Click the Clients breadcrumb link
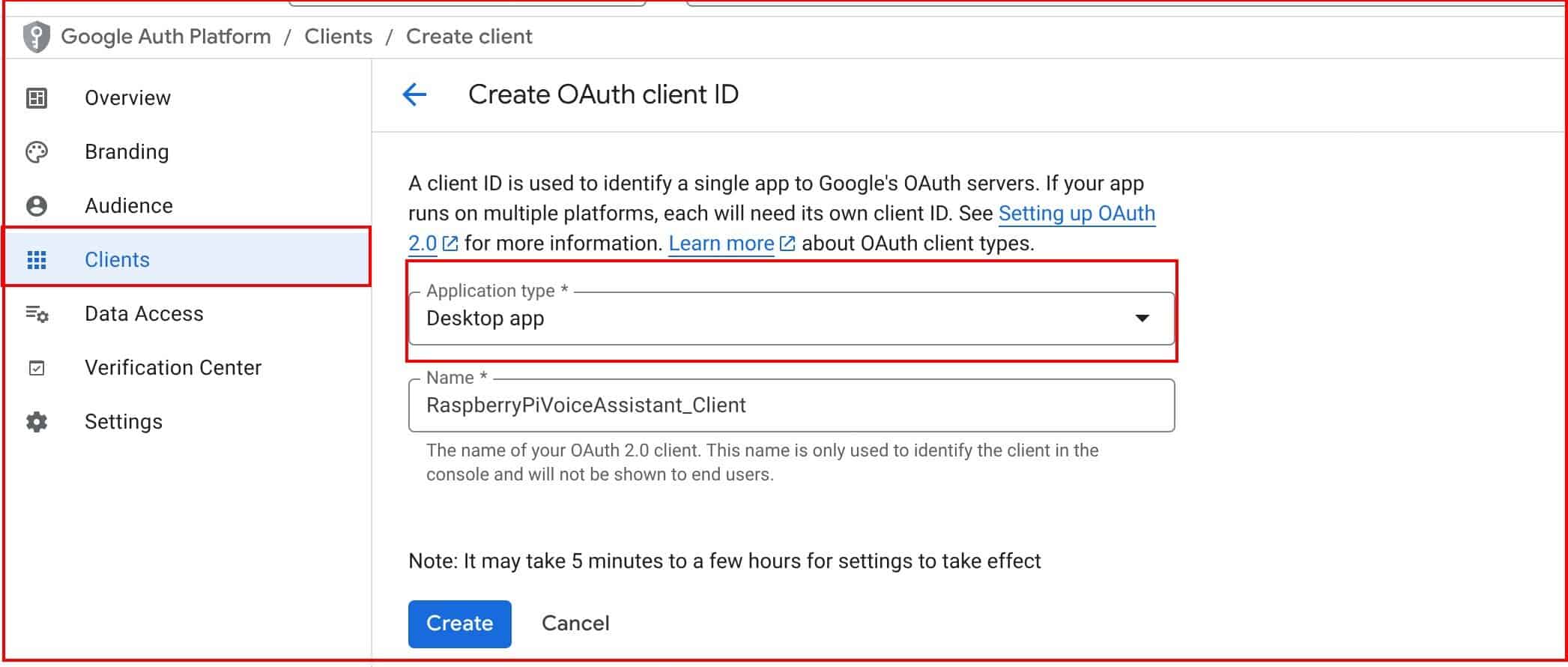The height and width of the screenshot is (667, 1568). (338, 37)
